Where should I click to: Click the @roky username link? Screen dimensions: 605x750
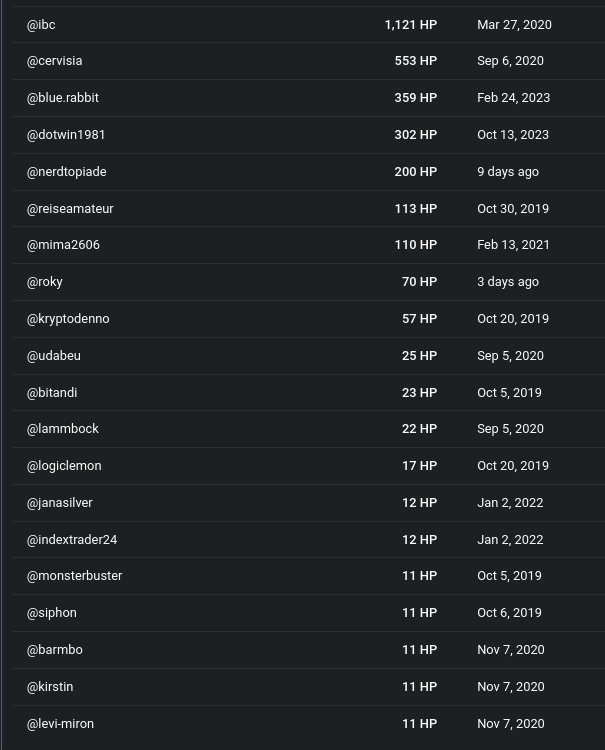pos(44,282)
